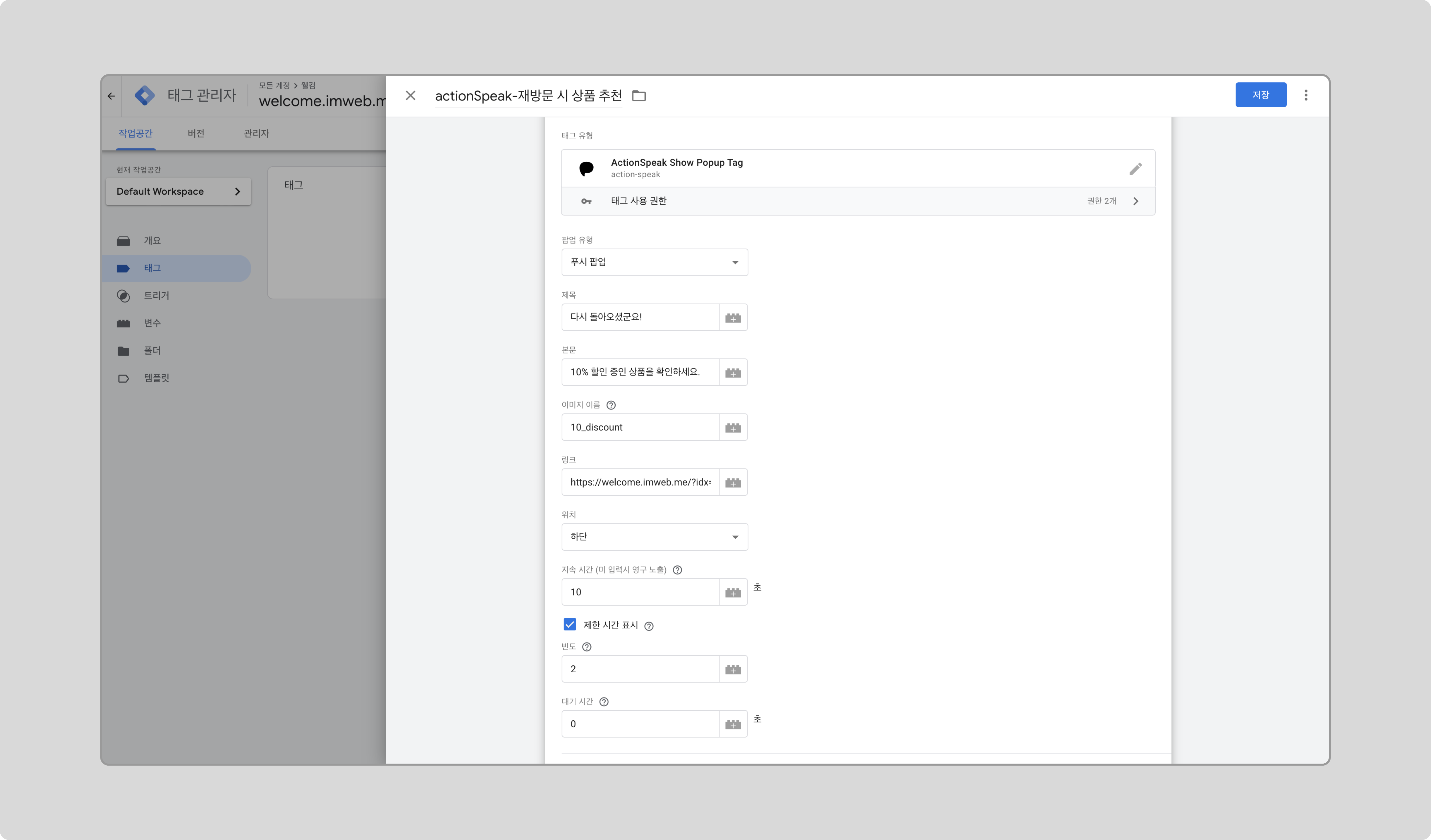Click the 이미지 이름 input field
1431x840 pixels.
tap(640, 427)
